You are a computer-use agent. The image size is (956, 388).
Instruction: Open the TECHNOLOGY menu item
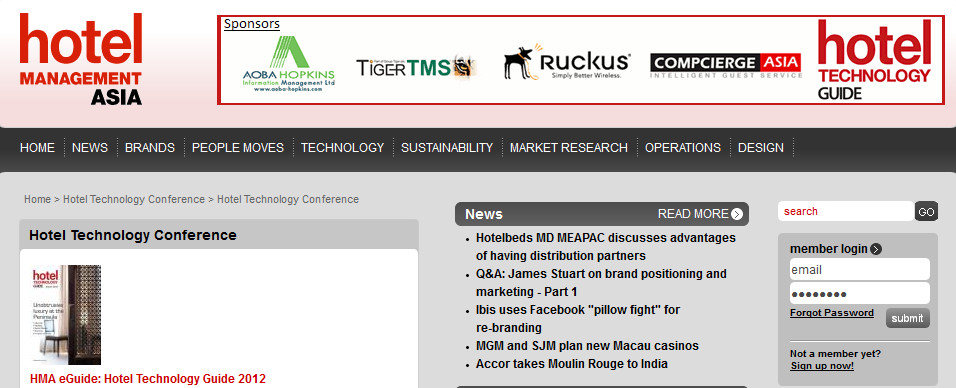(x=343, y=148)
